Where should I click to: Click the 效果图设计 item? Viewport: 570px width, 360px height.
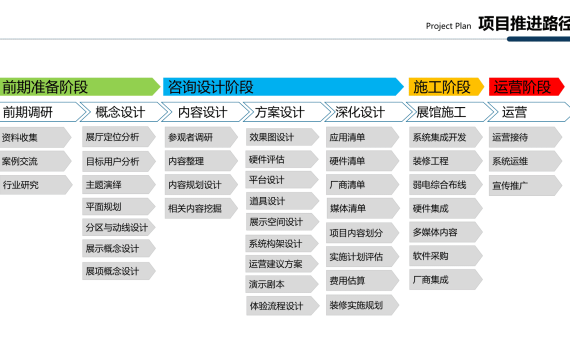(x=282, y=137)
